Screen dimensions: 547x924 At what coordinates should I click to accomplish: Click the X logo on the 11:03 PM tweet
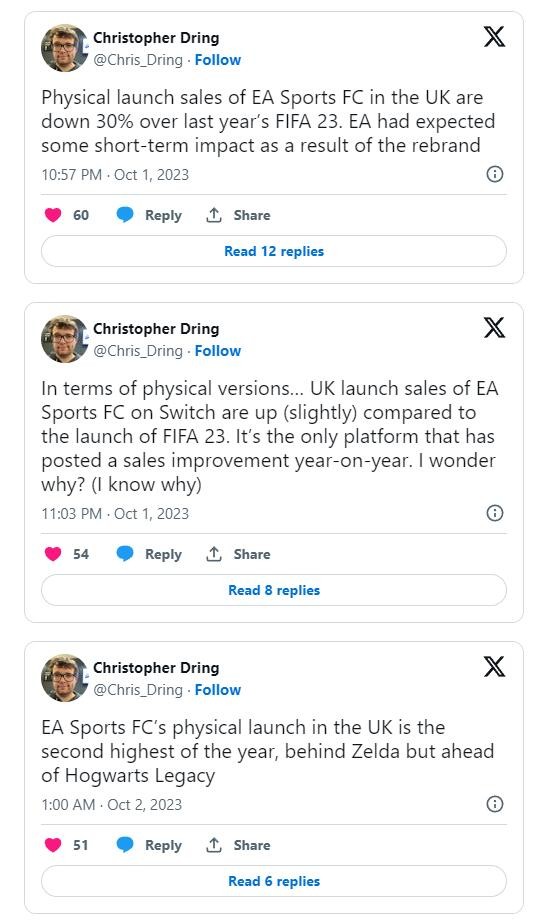click(x=494, y=328)
